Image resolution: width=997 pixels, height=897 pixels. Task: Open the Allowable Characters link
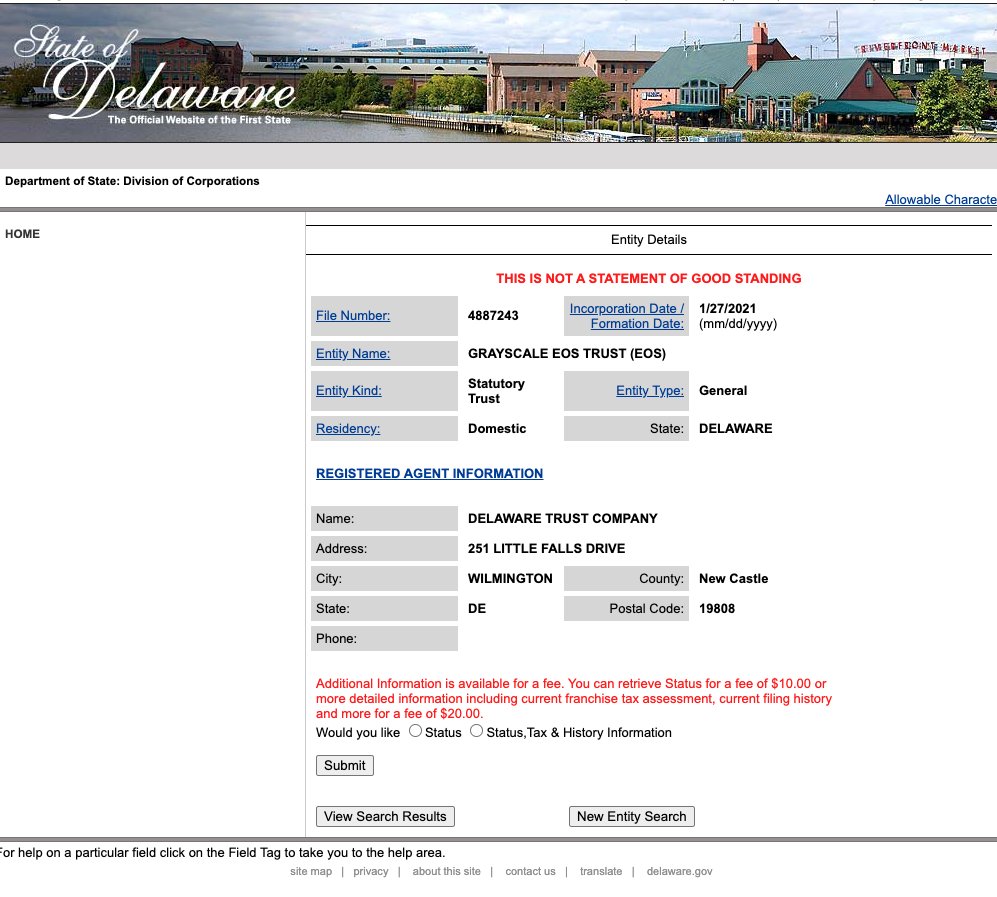[940, 200]
